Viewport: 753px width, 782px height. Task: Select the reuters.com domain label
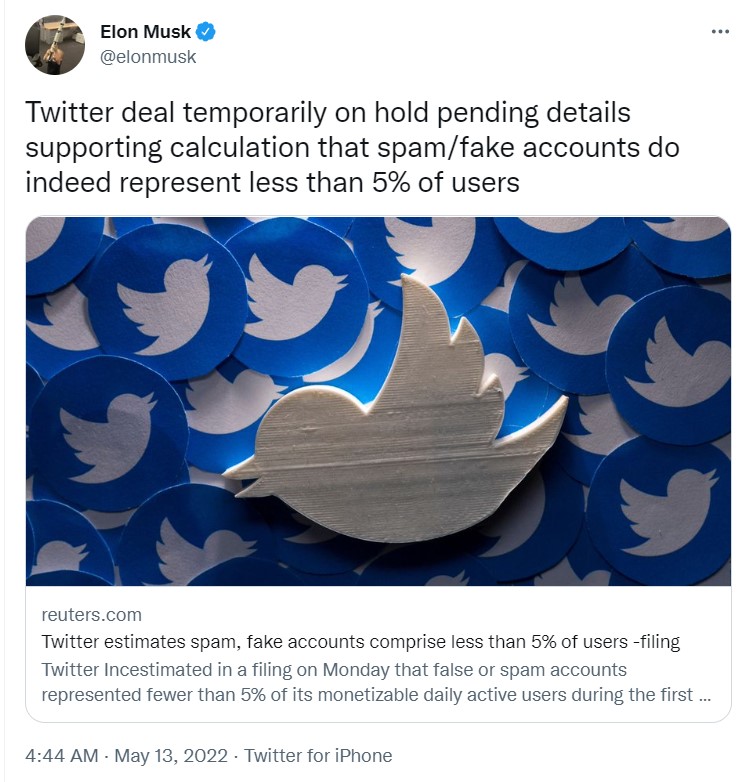(x=92, y=615)
